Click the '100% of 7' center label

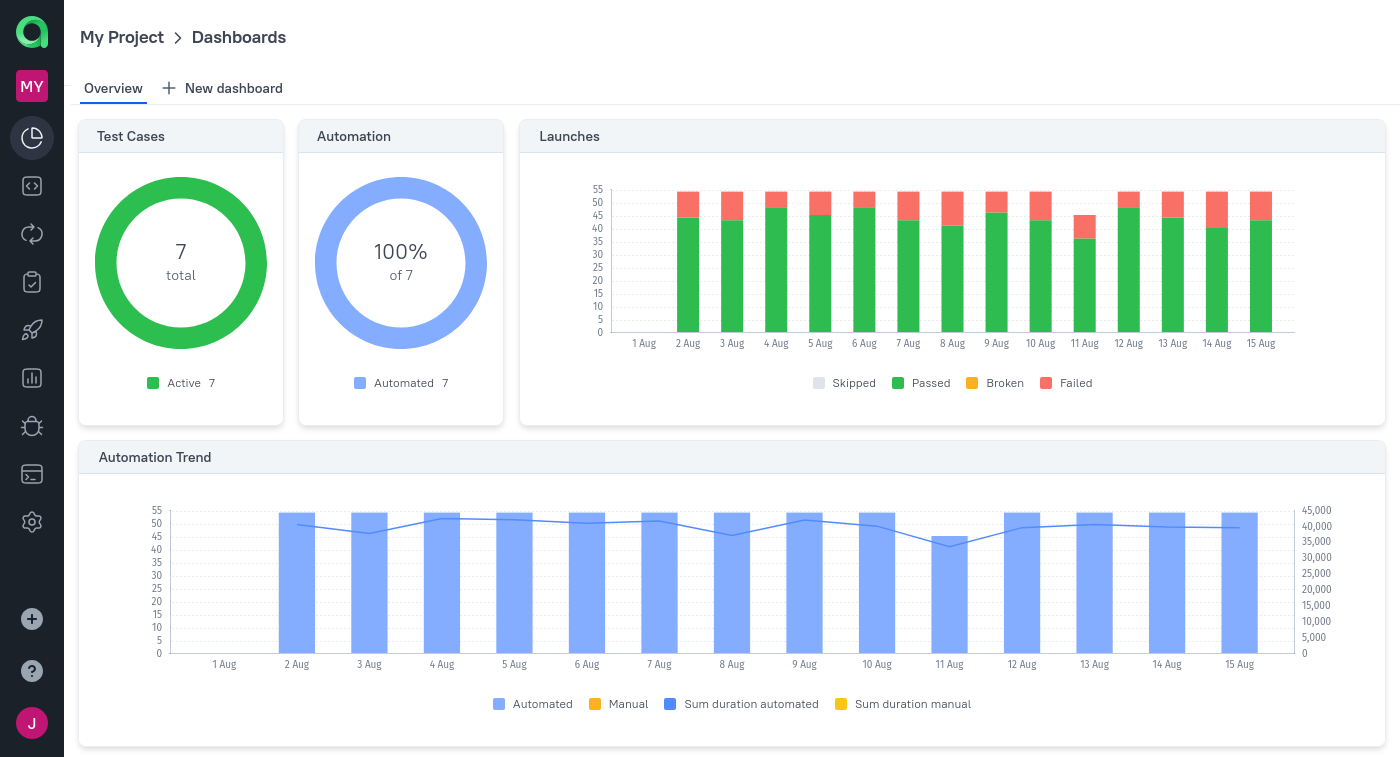[x=401, y=262]
